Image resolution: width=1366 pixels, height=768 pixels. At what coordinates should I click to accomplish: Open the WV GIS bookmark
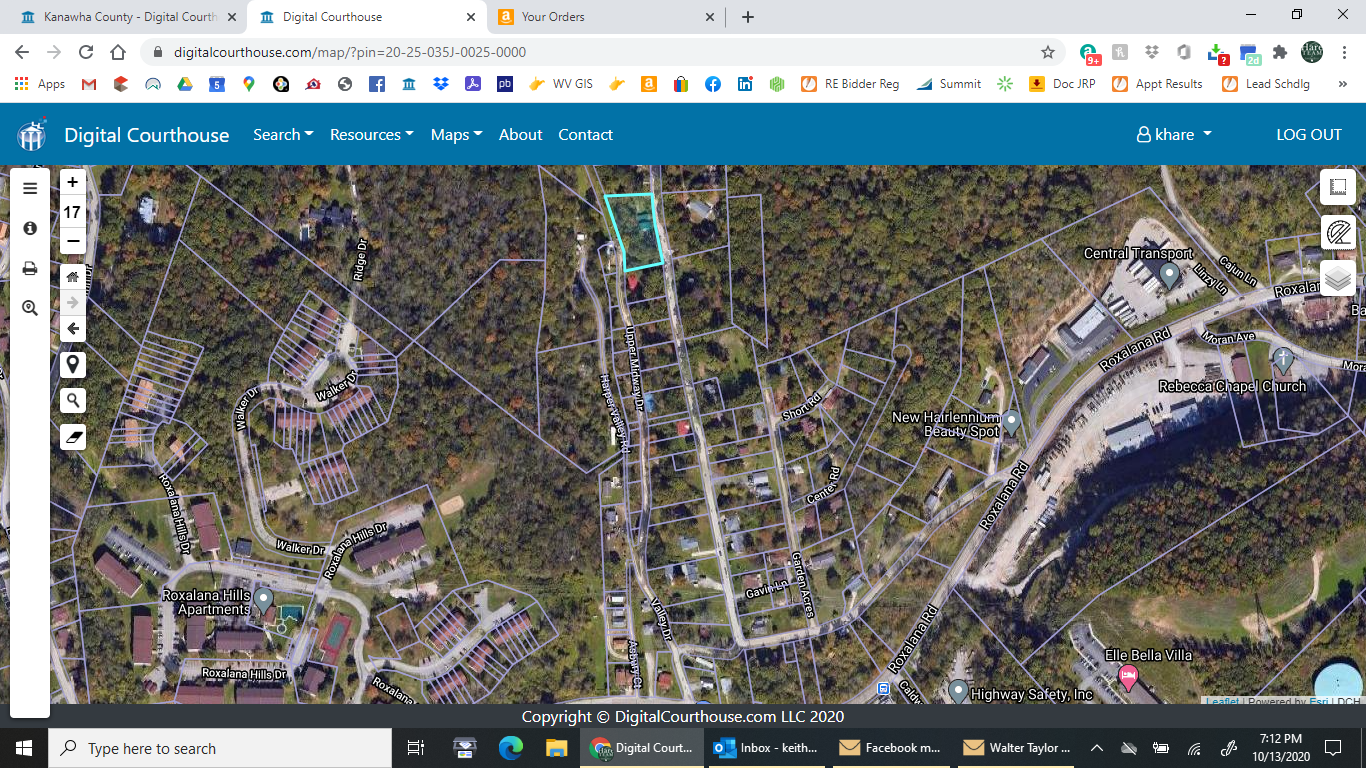click(x=560, y=84)
